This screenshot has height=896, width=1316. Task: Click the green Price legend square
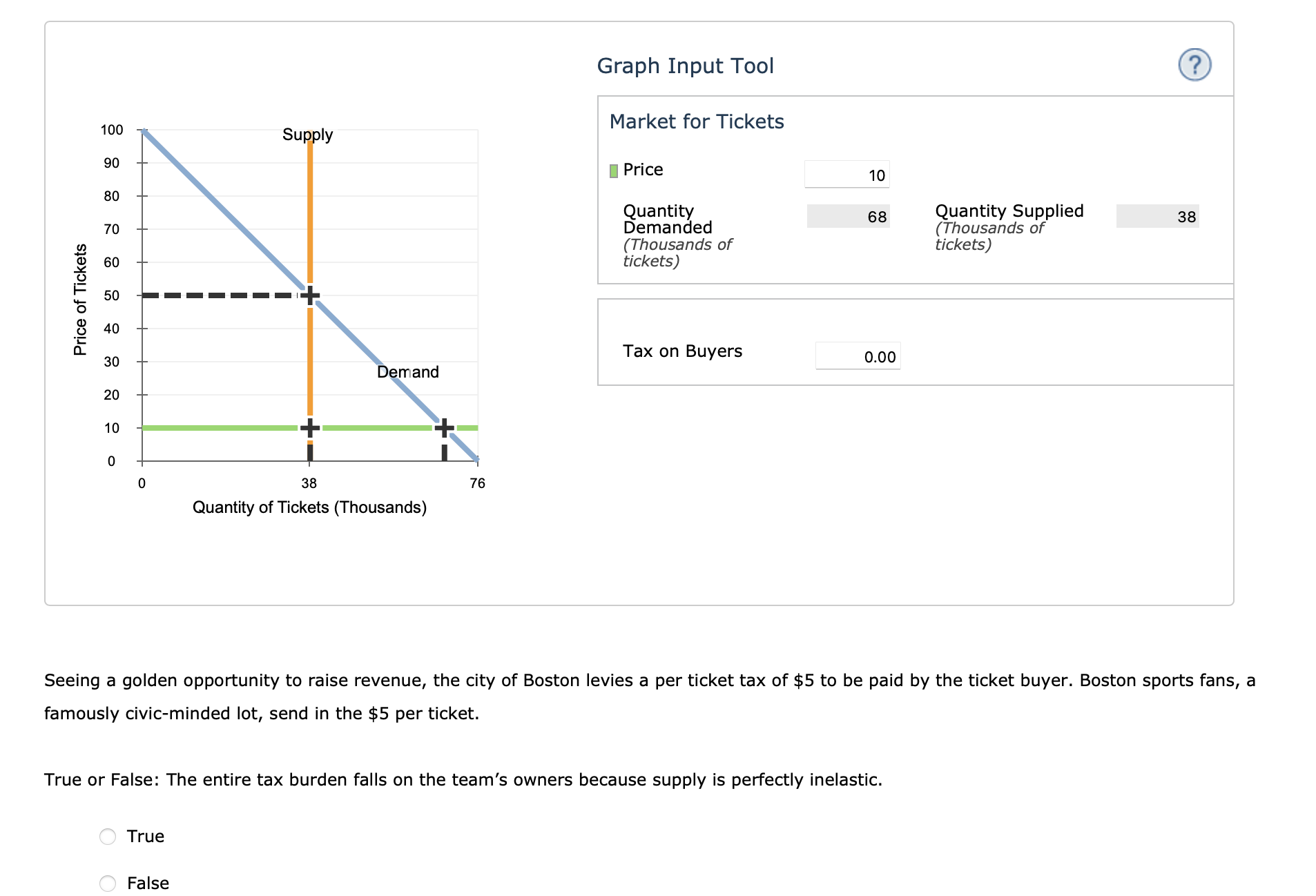613,169
